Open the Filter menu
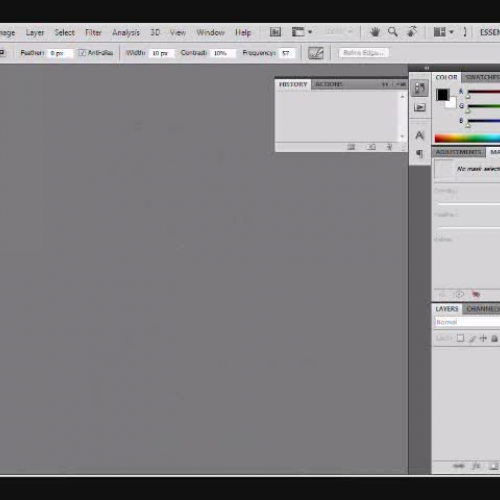 pos(93,32)
